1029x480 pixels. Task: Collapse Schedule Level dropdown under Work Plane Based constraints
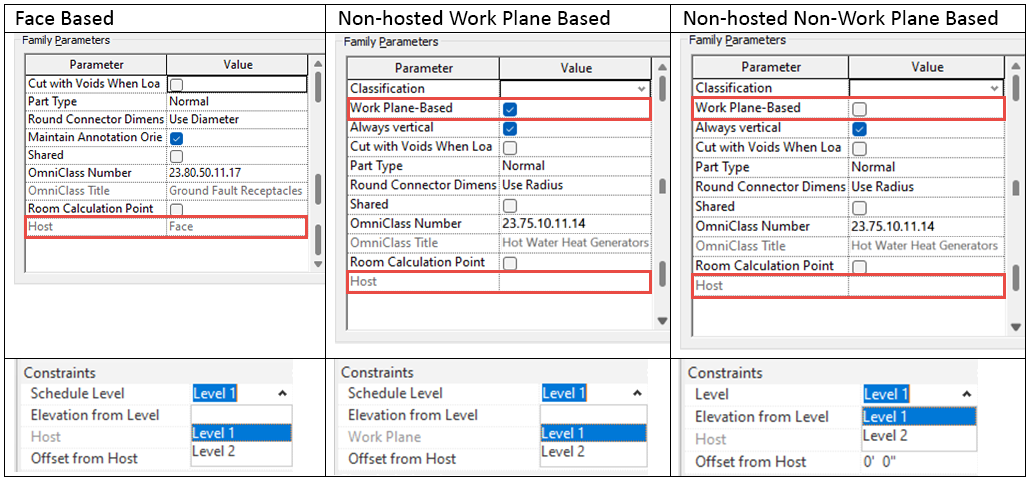click(636, 393)
